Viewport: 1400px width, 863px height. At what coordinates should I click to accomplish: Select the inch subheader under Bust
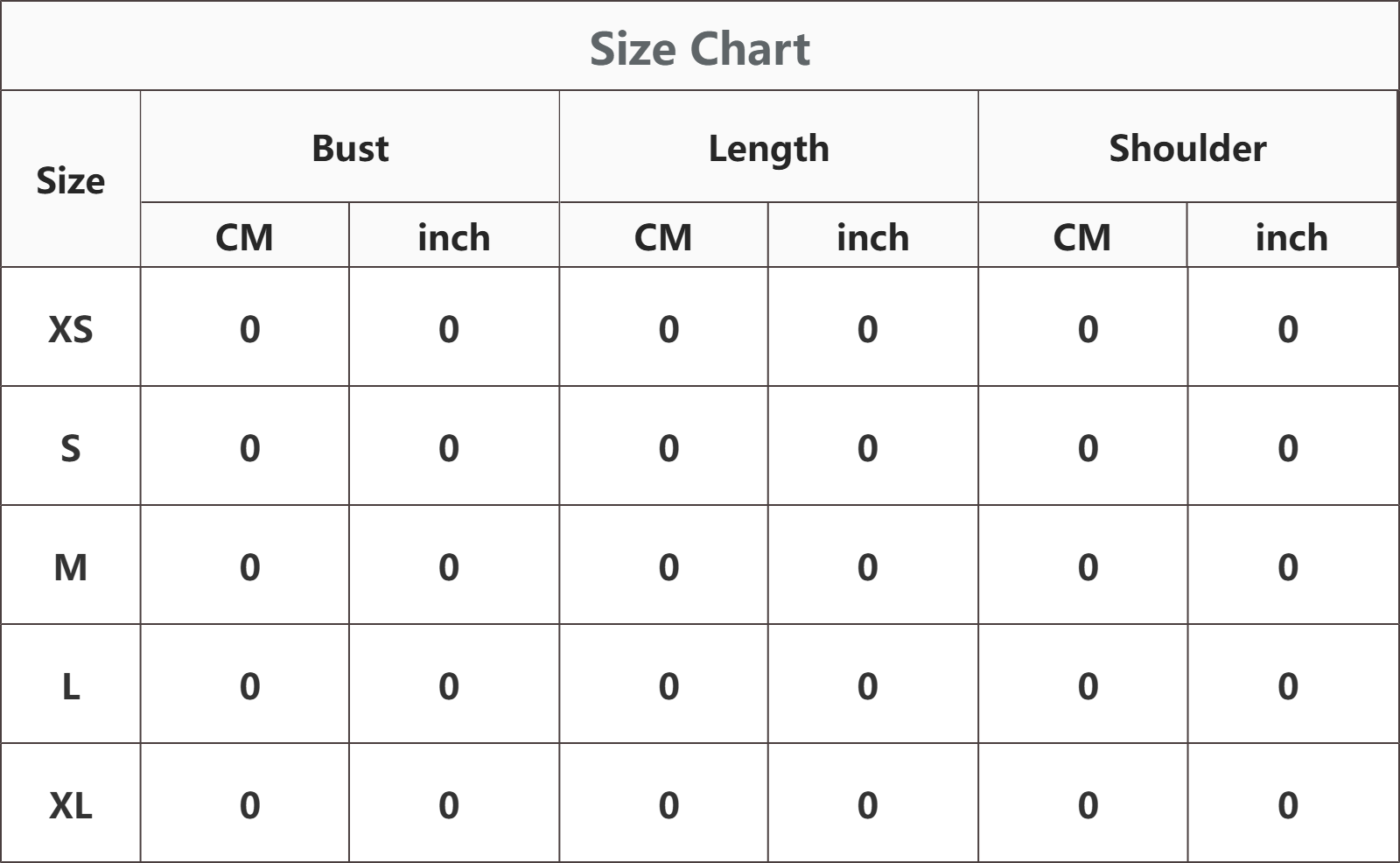tap(454, 235)
